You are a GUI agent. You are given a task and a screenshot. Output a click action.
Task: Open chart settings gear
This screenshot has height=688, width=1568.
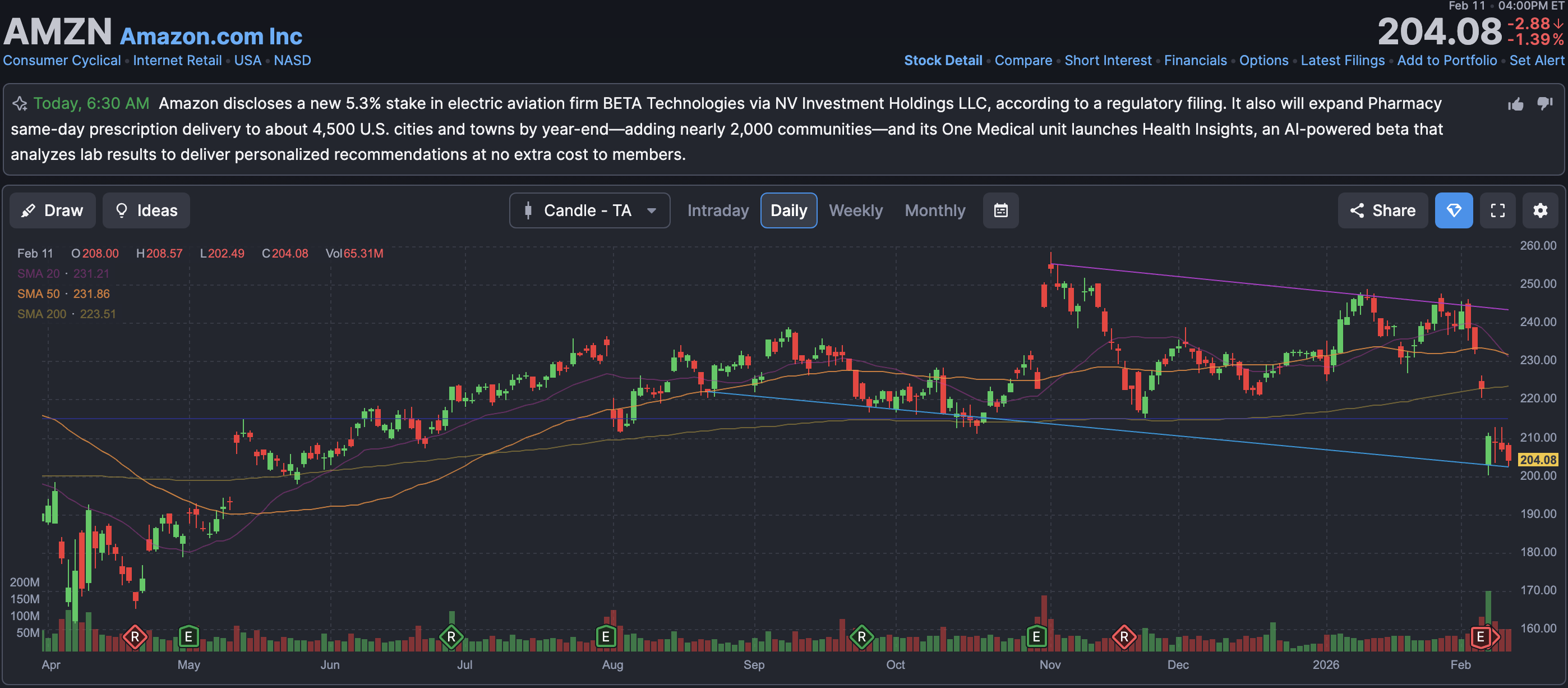(x=1539, y=210)
